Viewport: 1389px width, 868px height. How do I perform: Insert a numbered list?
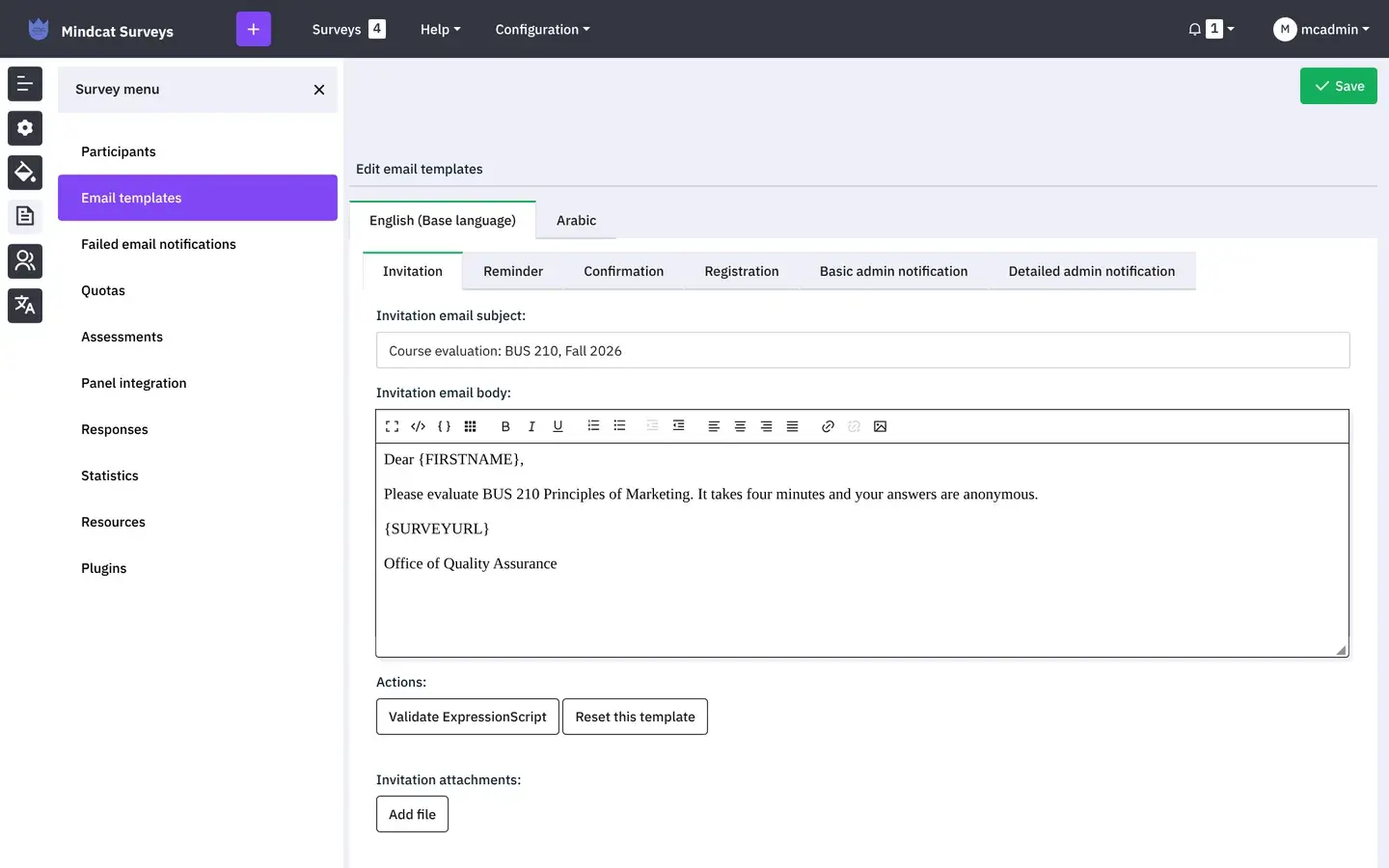tap(593, 425)
